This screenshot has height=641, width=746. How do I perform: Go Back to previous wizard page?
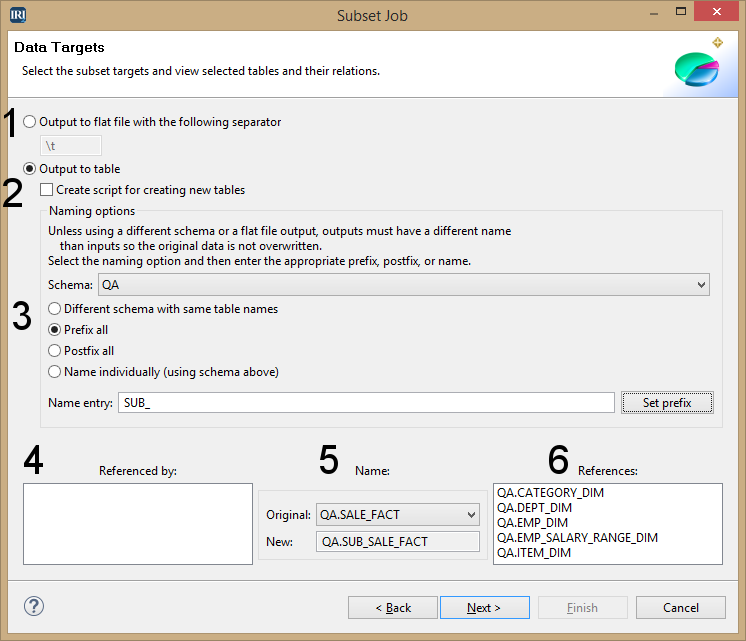point(393,608)
